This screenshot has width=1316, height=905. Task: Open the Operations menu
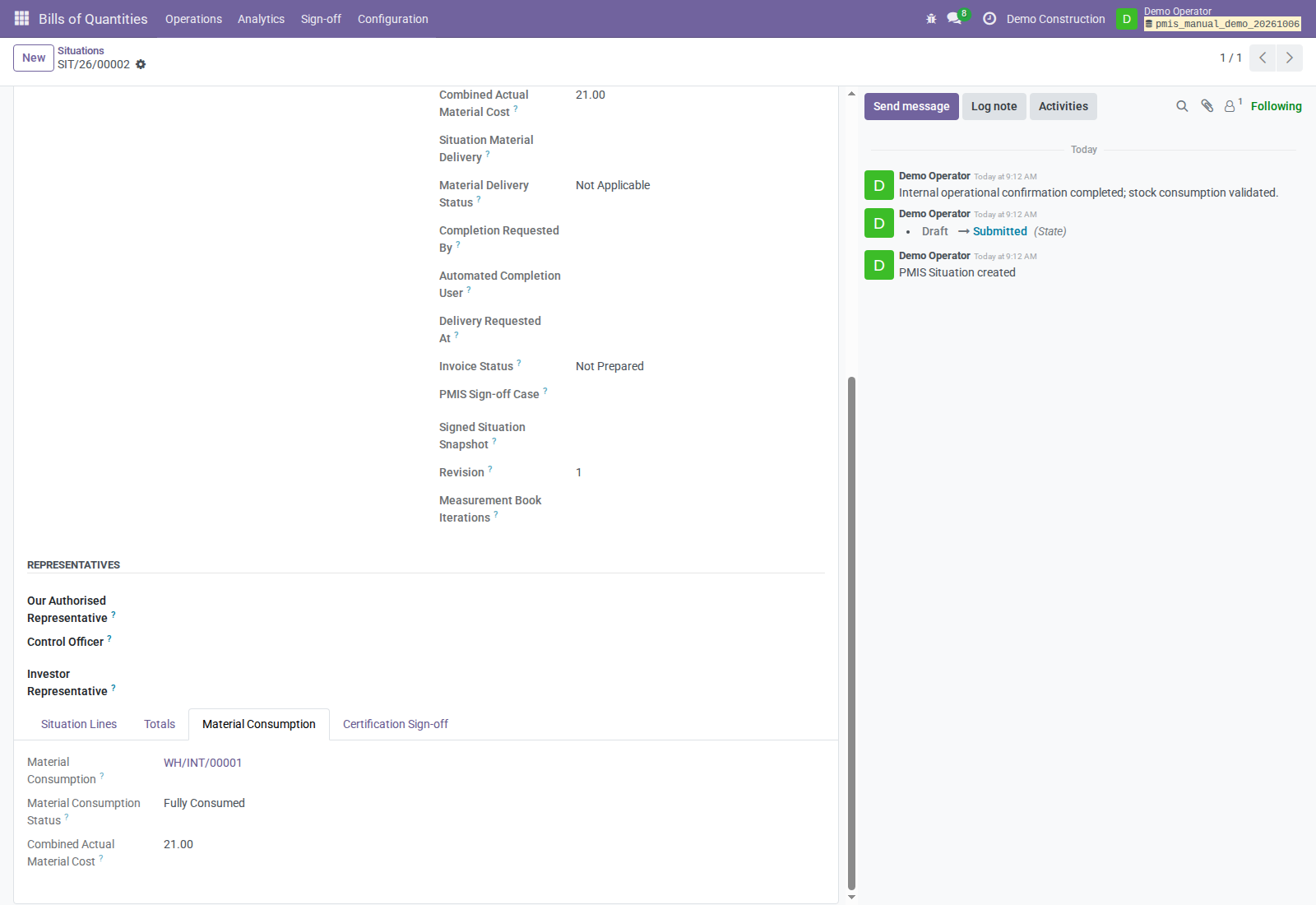click(x=193, y=19)
